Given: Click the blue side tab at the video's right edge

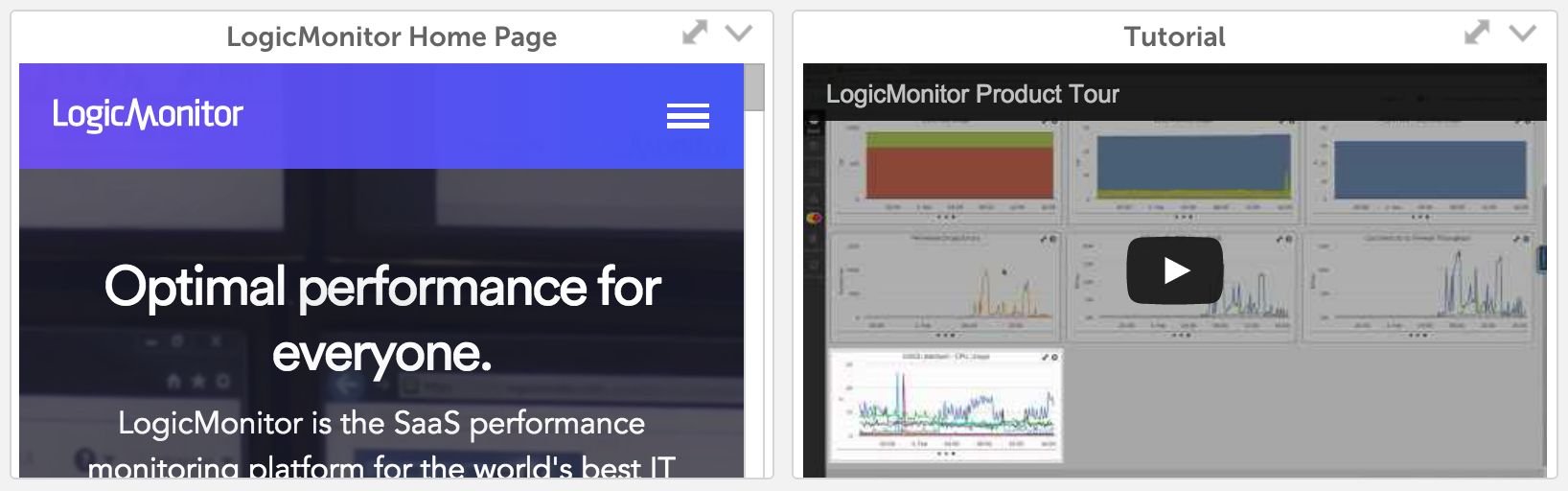Looking at the screenshot, I should tap(1542, 259).
